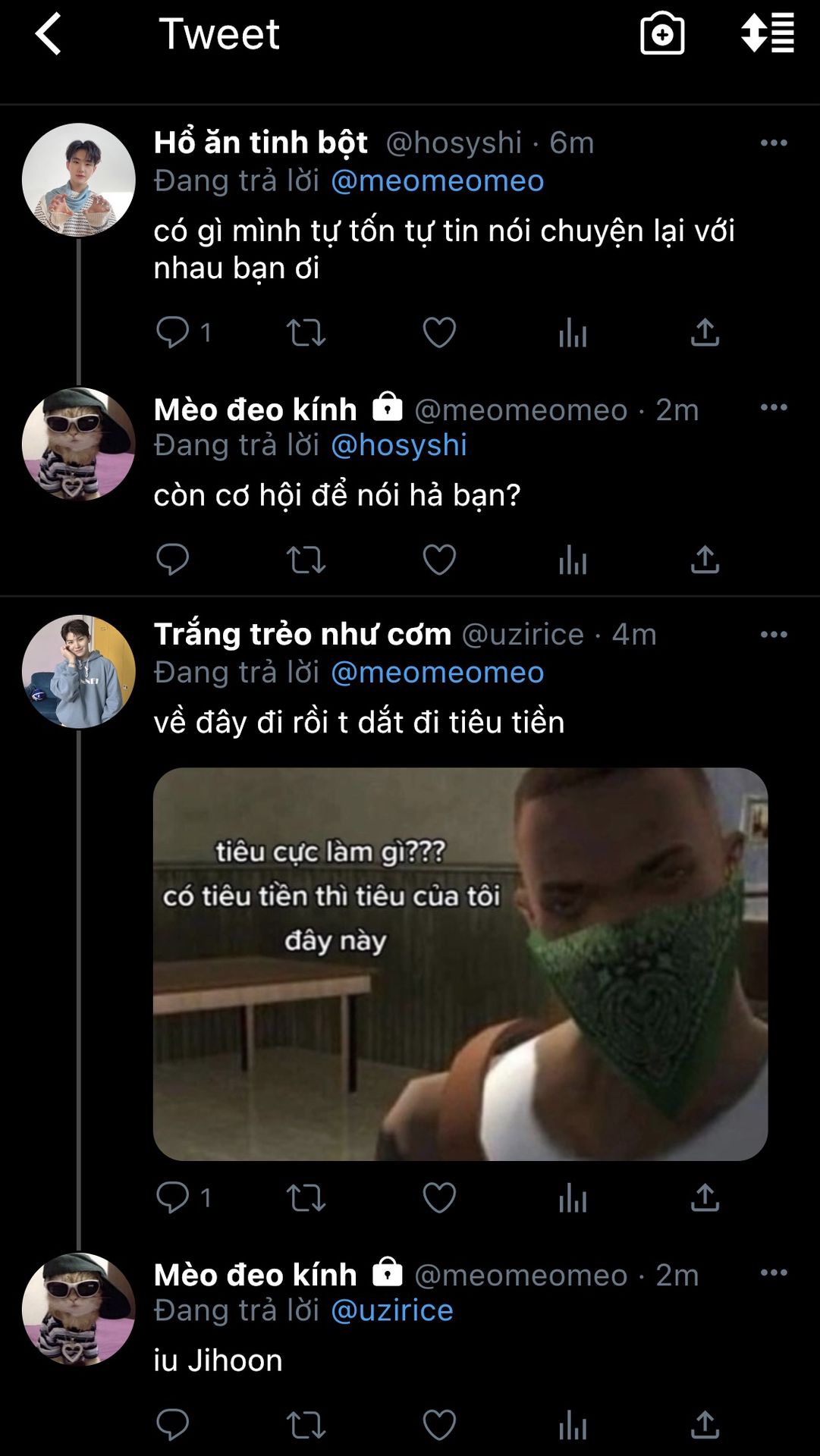Image resolution: width=820 pixels, height=1456 pixels.
Task: Open the Hổ ăn tinh bột profile avatar
Action: pos(79,180)
